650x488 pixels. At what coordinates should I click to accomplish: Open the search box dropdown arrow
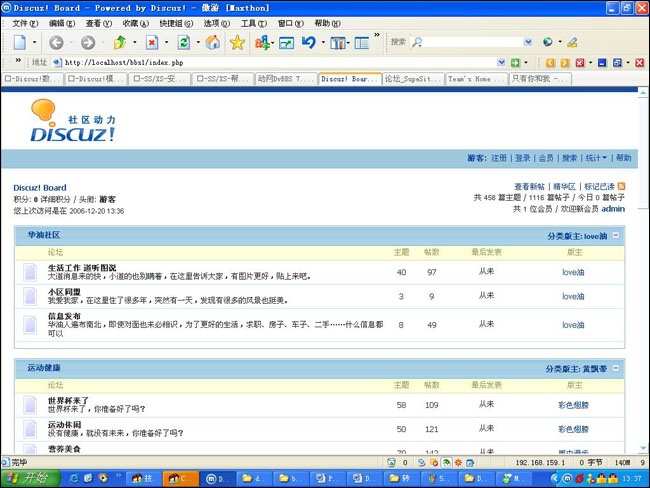point(528,42)
